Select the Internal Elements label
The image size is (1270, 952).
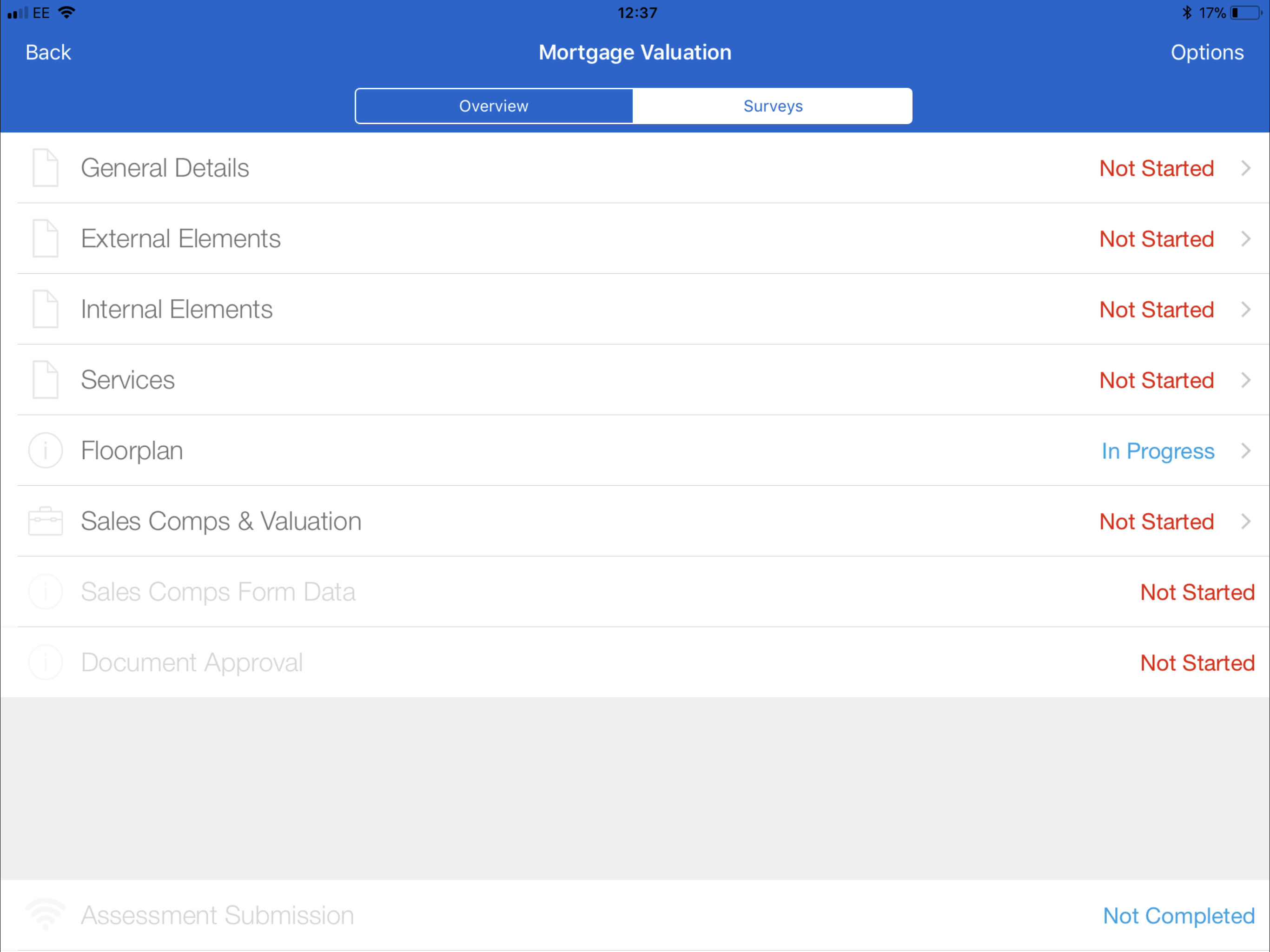(x=177, y=310)
